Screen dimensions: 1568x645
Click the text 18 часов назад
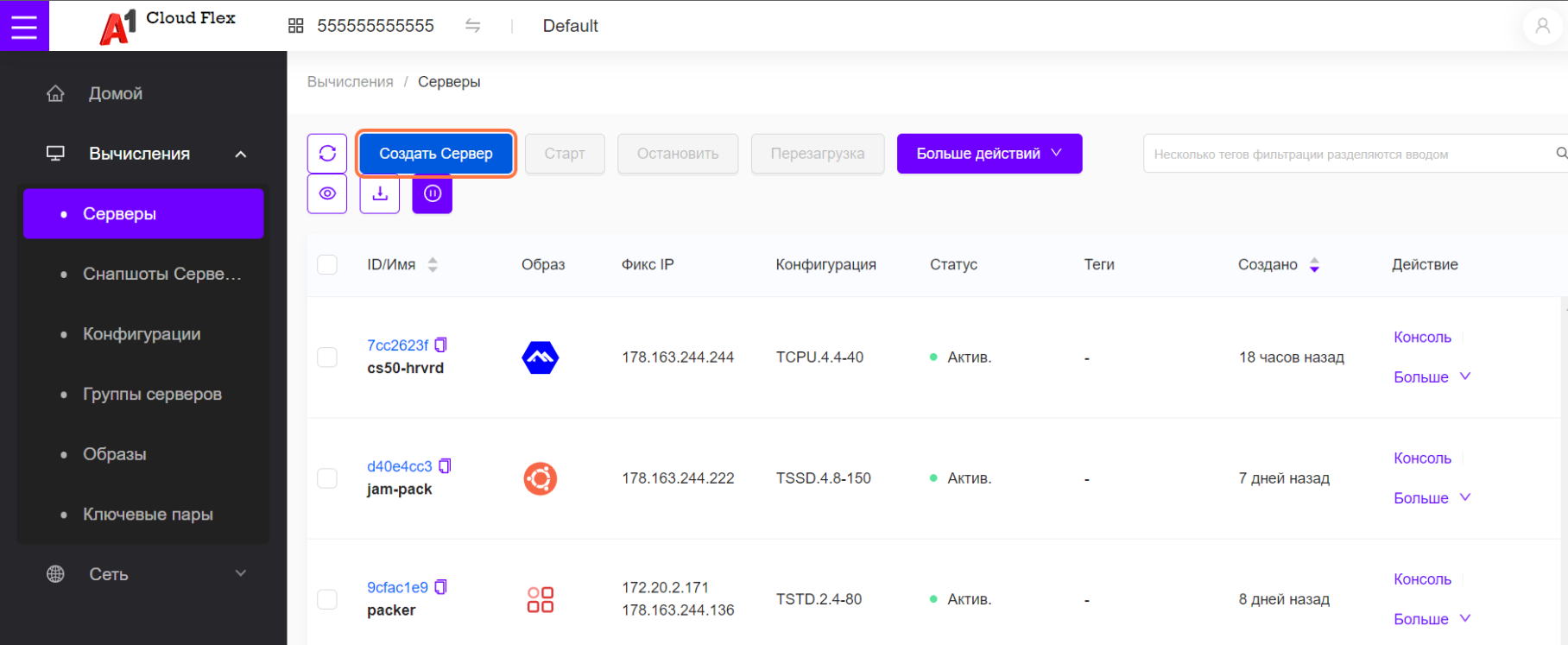(x=1291, y=357)
